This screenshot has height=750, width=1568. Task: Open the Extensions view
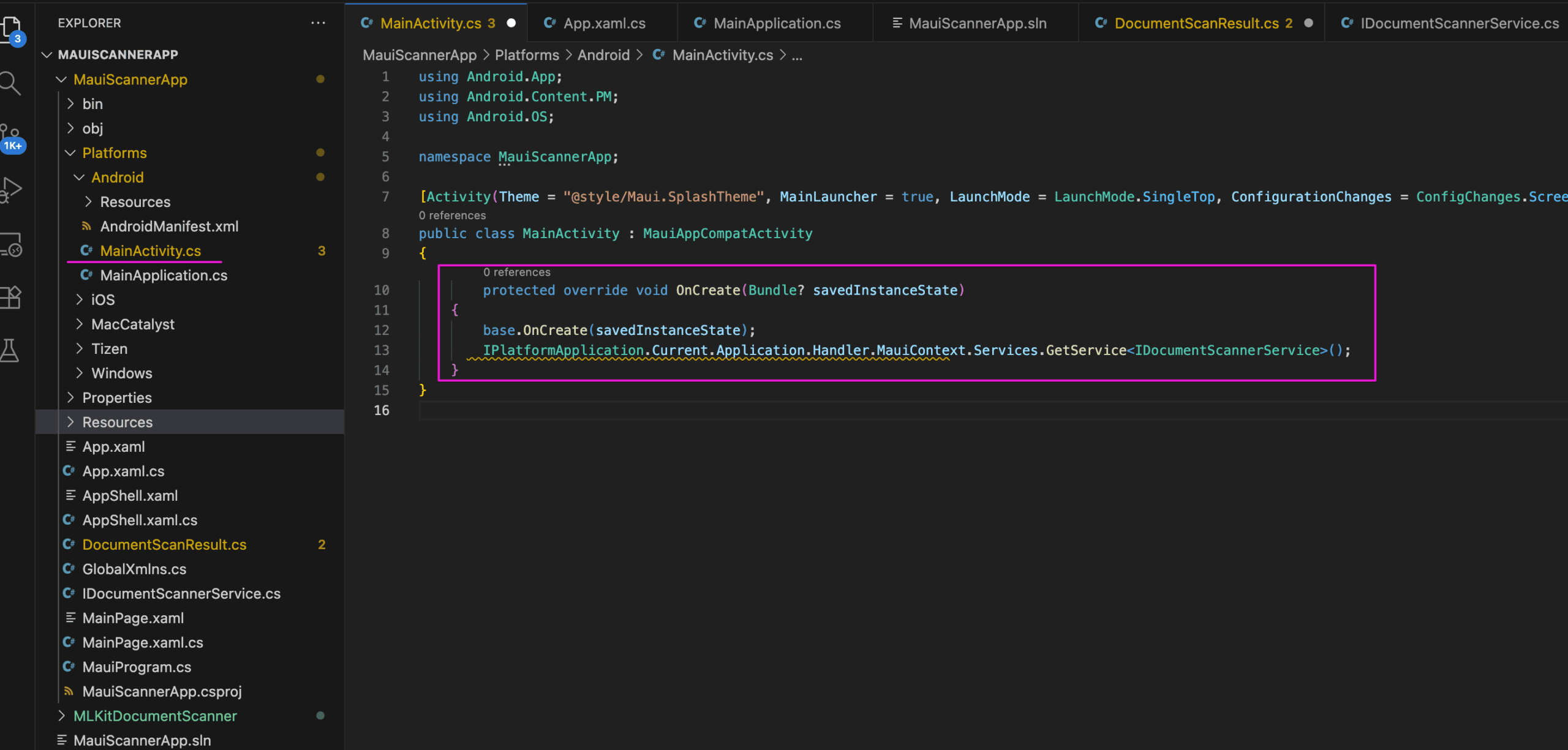coord(12,297)
